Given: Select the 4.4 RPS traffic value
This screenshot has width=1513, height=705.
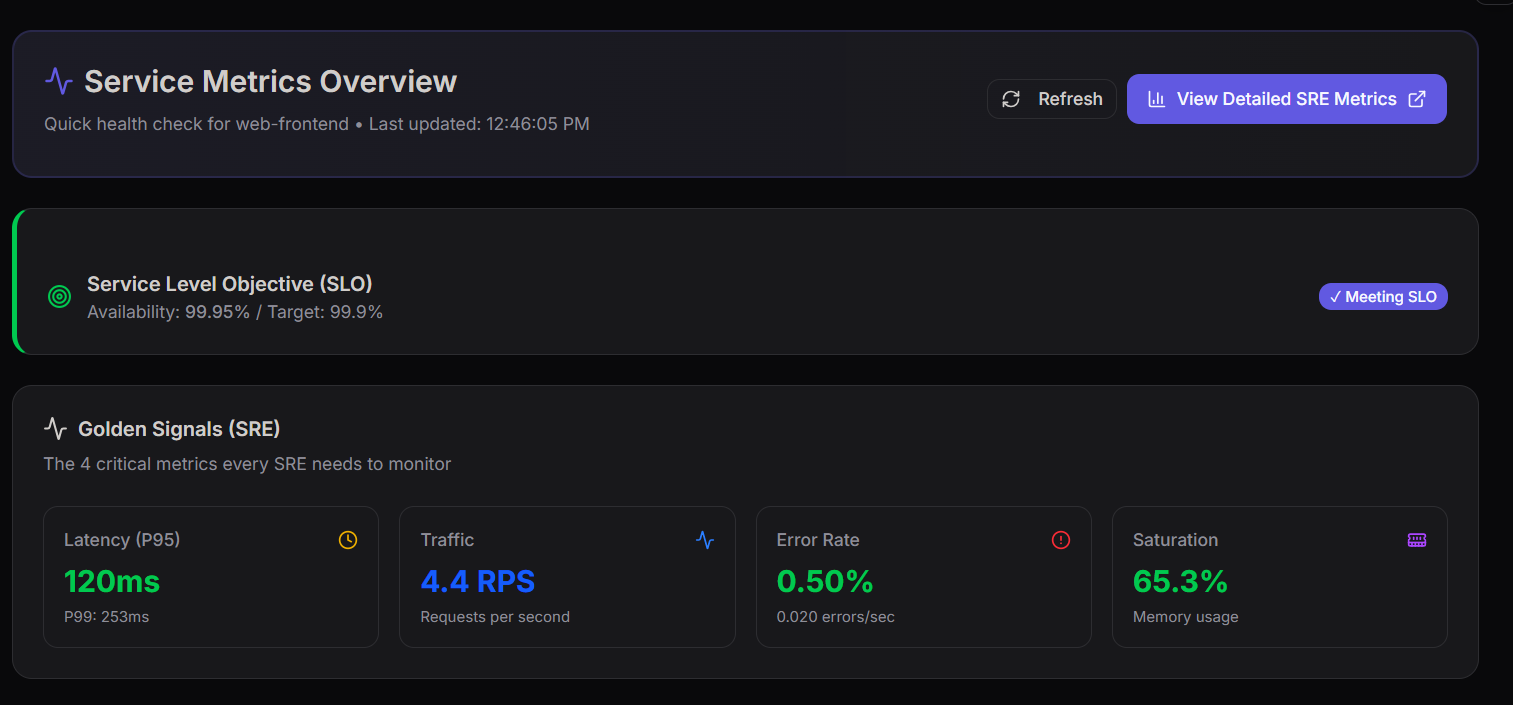Looking at the screenshot, I should click(x=478, y=581).
